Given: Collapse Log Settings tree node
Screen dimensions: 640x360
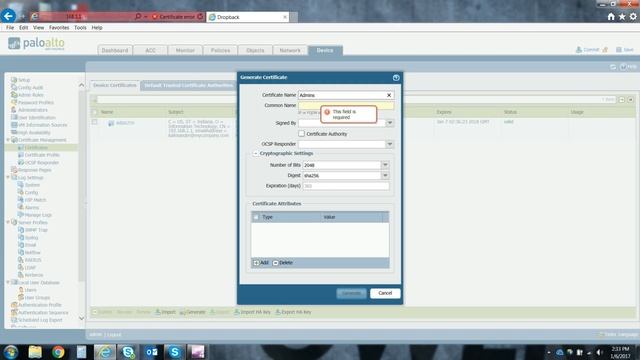Looking at the screenshot, I should coord(8,178).
